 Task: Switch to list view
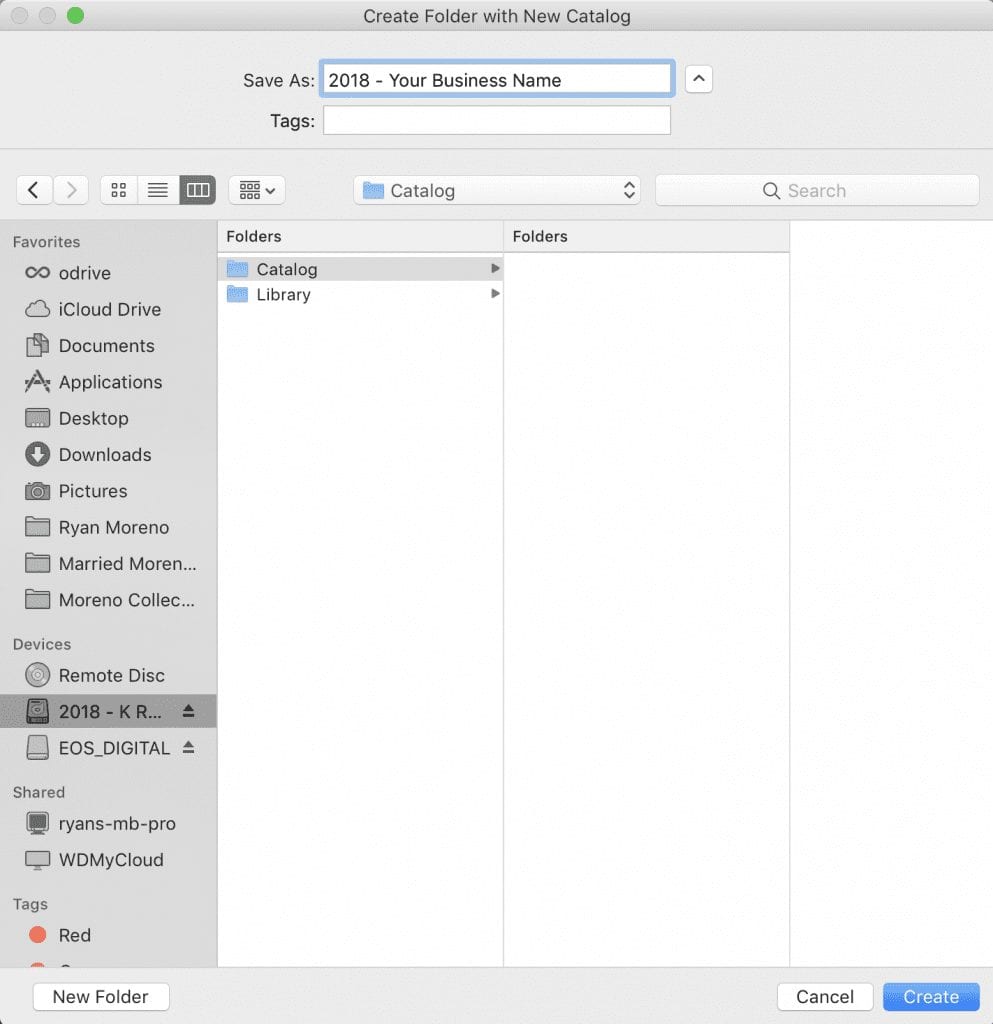pos(158,190)
